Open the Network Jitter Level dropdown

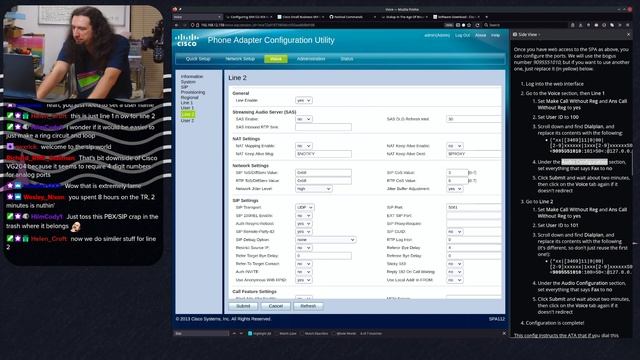pos(313,189)
